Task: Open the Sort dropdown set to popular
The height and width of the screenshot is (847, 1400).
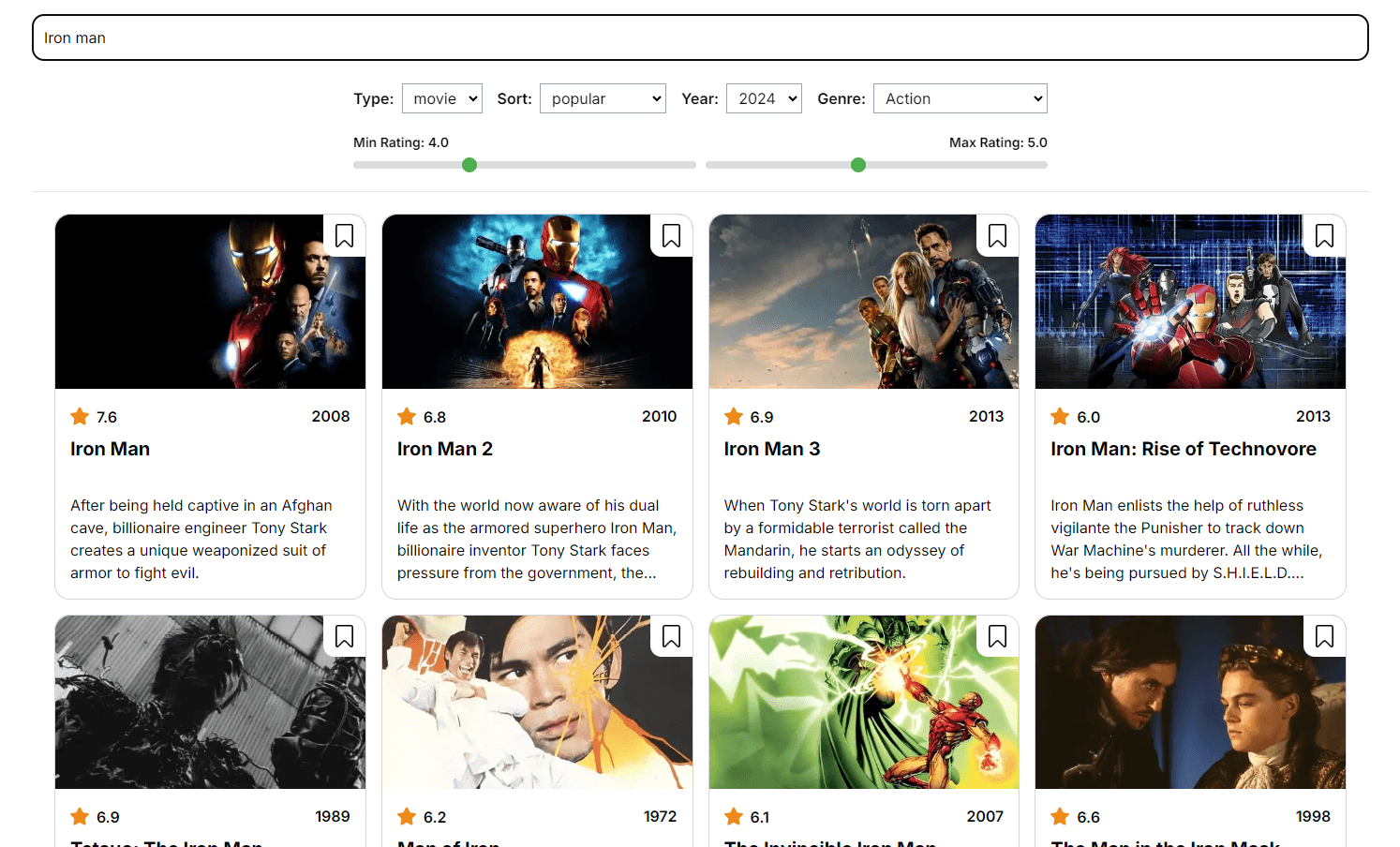Action: 603,98
